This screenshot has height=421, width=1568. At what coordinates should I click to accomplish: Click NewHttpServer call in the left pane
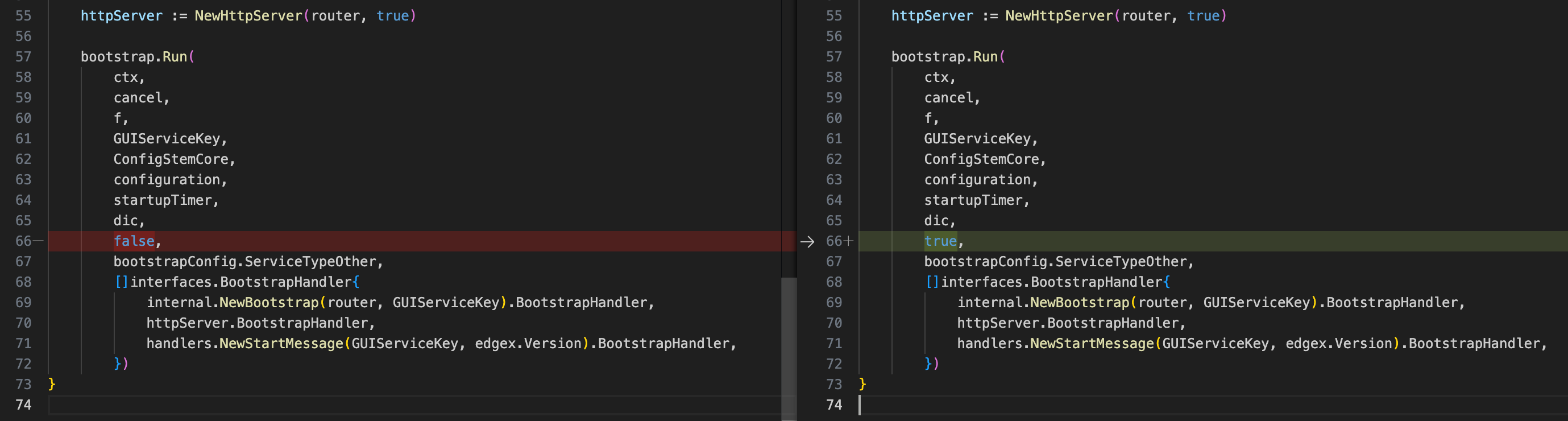tap(248, 16)
